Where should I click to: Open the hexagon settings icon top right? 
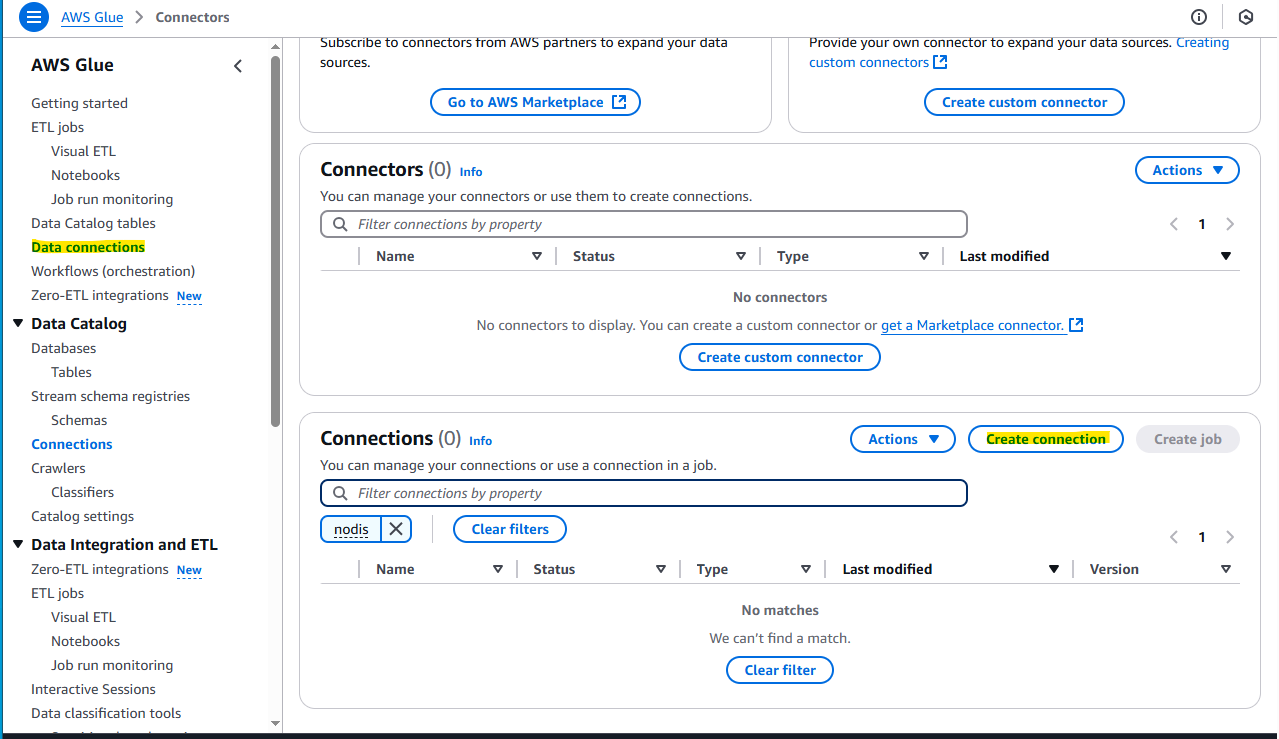point(1246,17)
